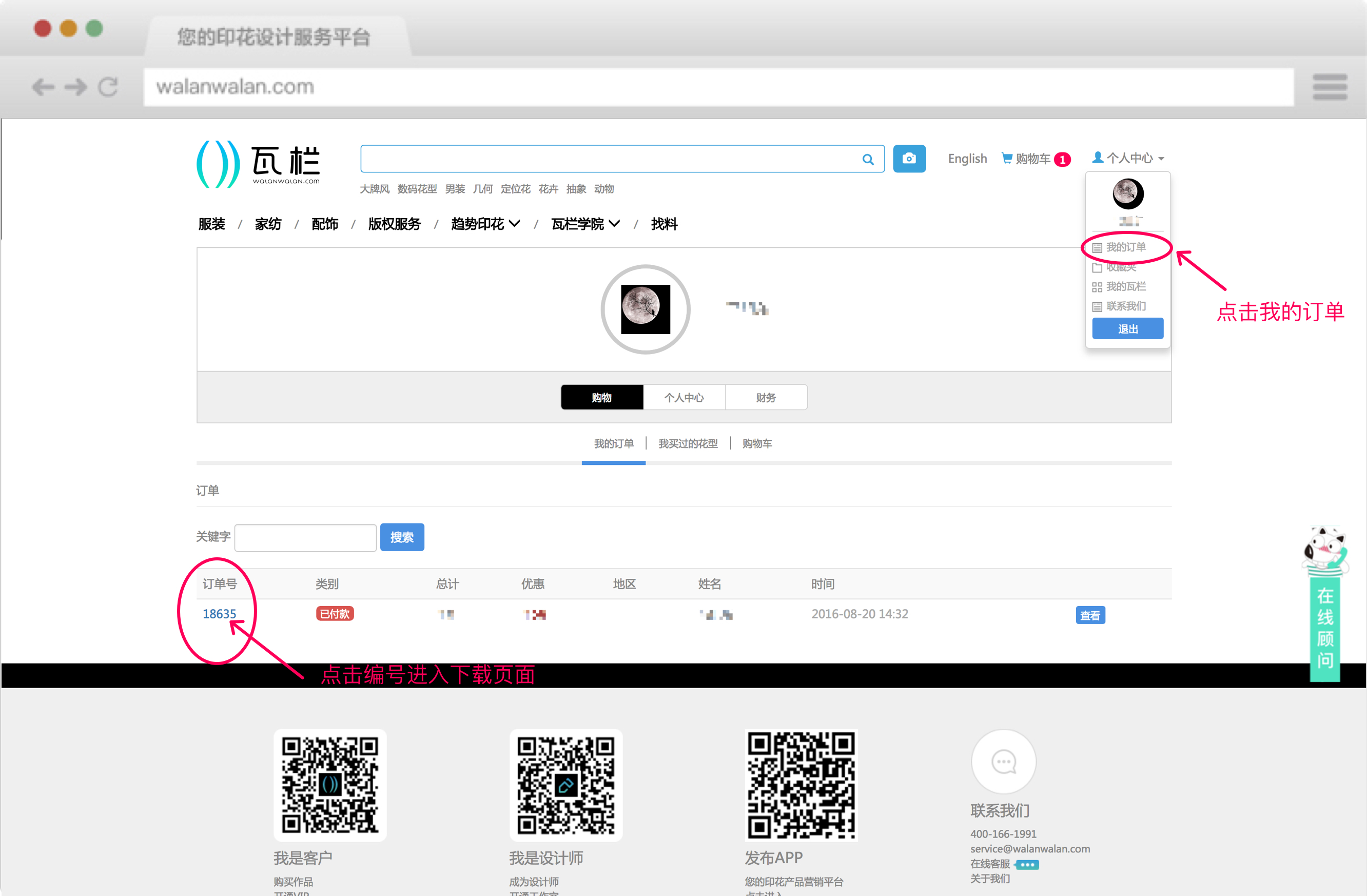Image resolution: width=1367 pixels, height=896 pixels.
Task: Open the 个人中心 dropdown arrow
Action: click(x=1161, y=159)
